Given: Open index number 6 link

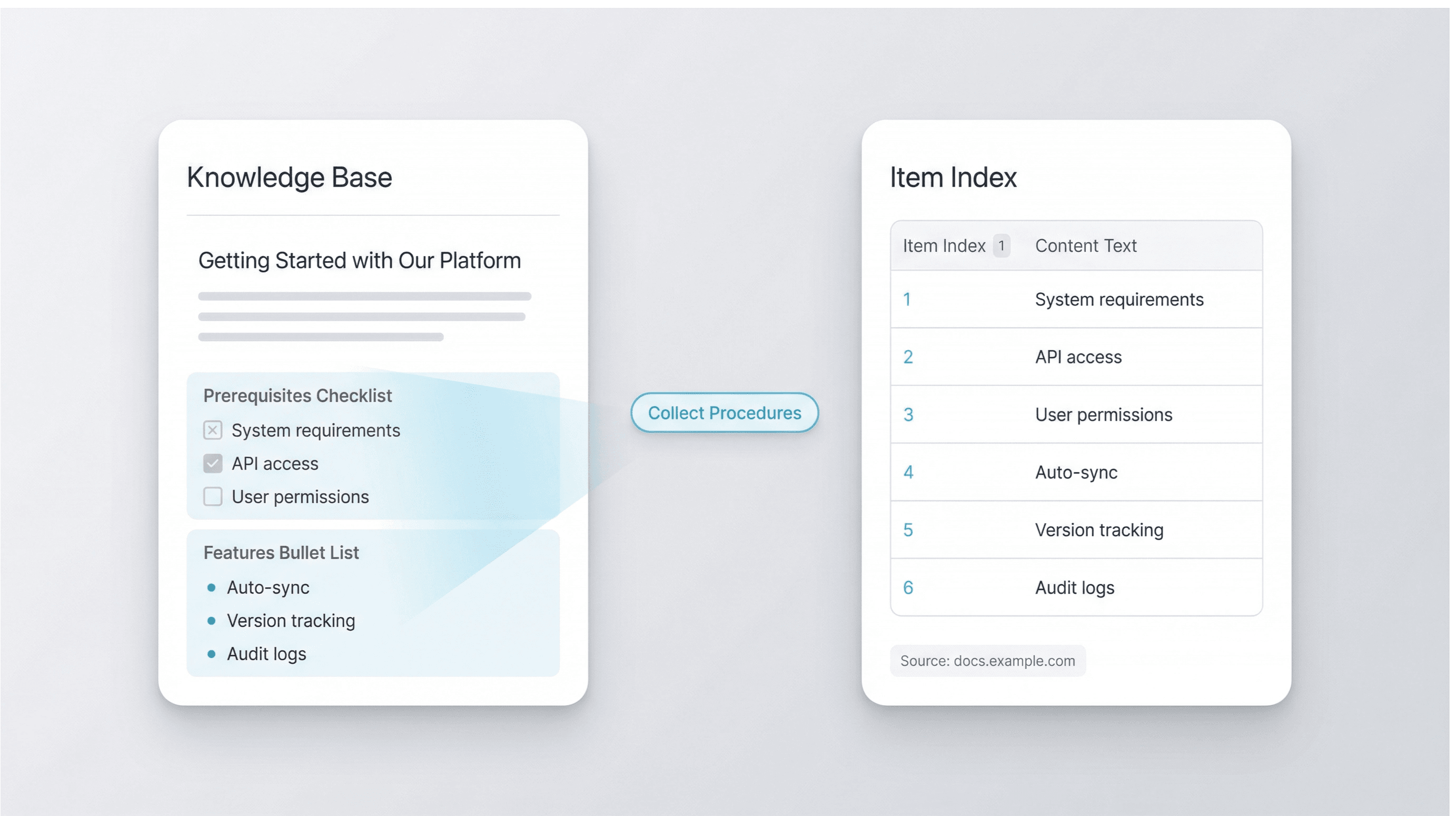Looking at the screenshot, I should [x=908, y=587].
